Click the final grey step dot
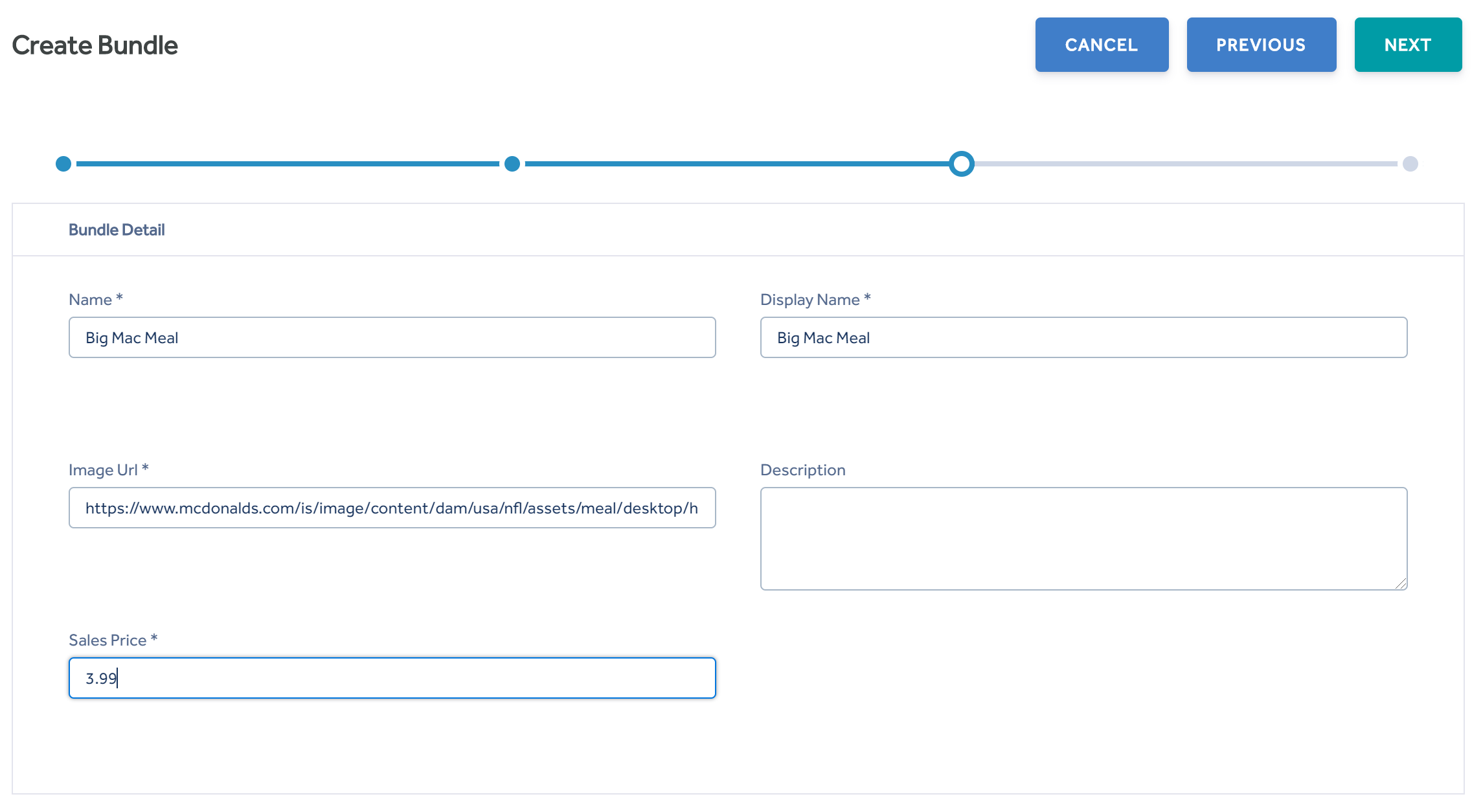This screenshot has width=1483, height=812. (x=1410, y=164)
